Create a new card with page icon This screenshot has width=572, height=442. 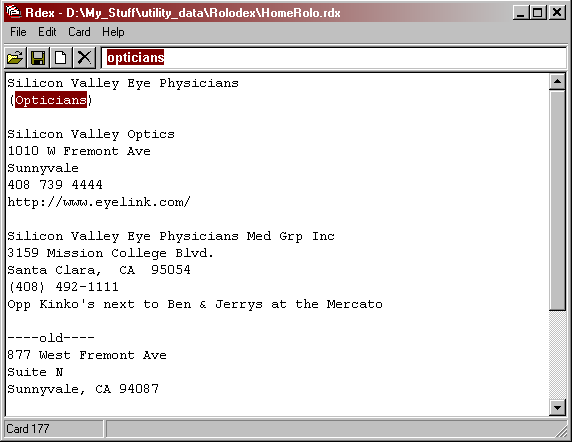(x=61, y=58)
